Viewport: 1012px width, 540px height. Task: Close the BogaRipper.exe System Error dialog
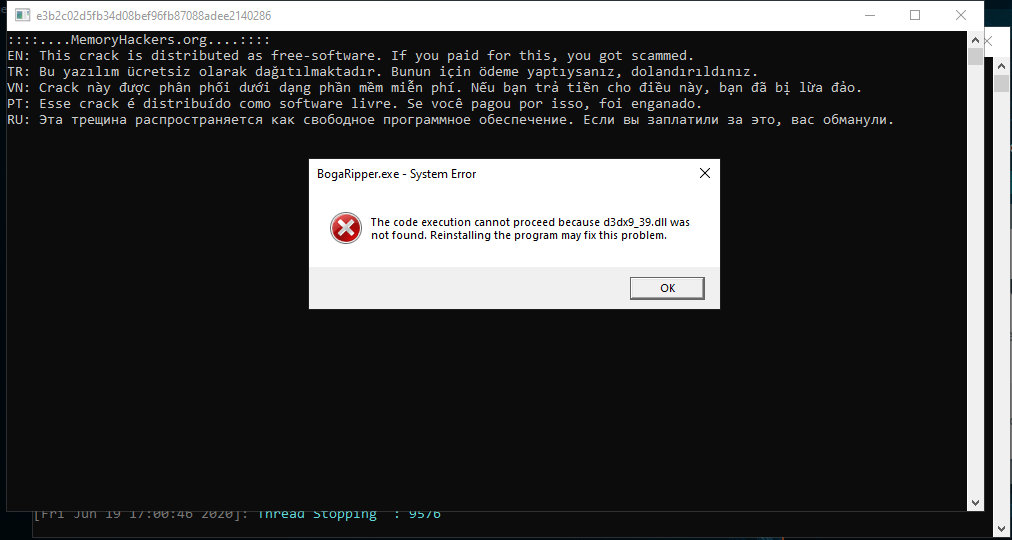coord(705,173)
